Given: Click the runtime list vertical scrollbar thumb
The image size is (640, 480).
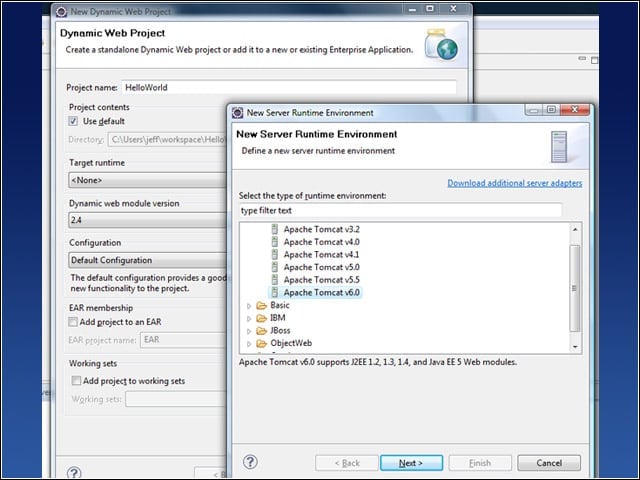Looking at the screenshot, I should pyautogui.click(x=575, y=288).
